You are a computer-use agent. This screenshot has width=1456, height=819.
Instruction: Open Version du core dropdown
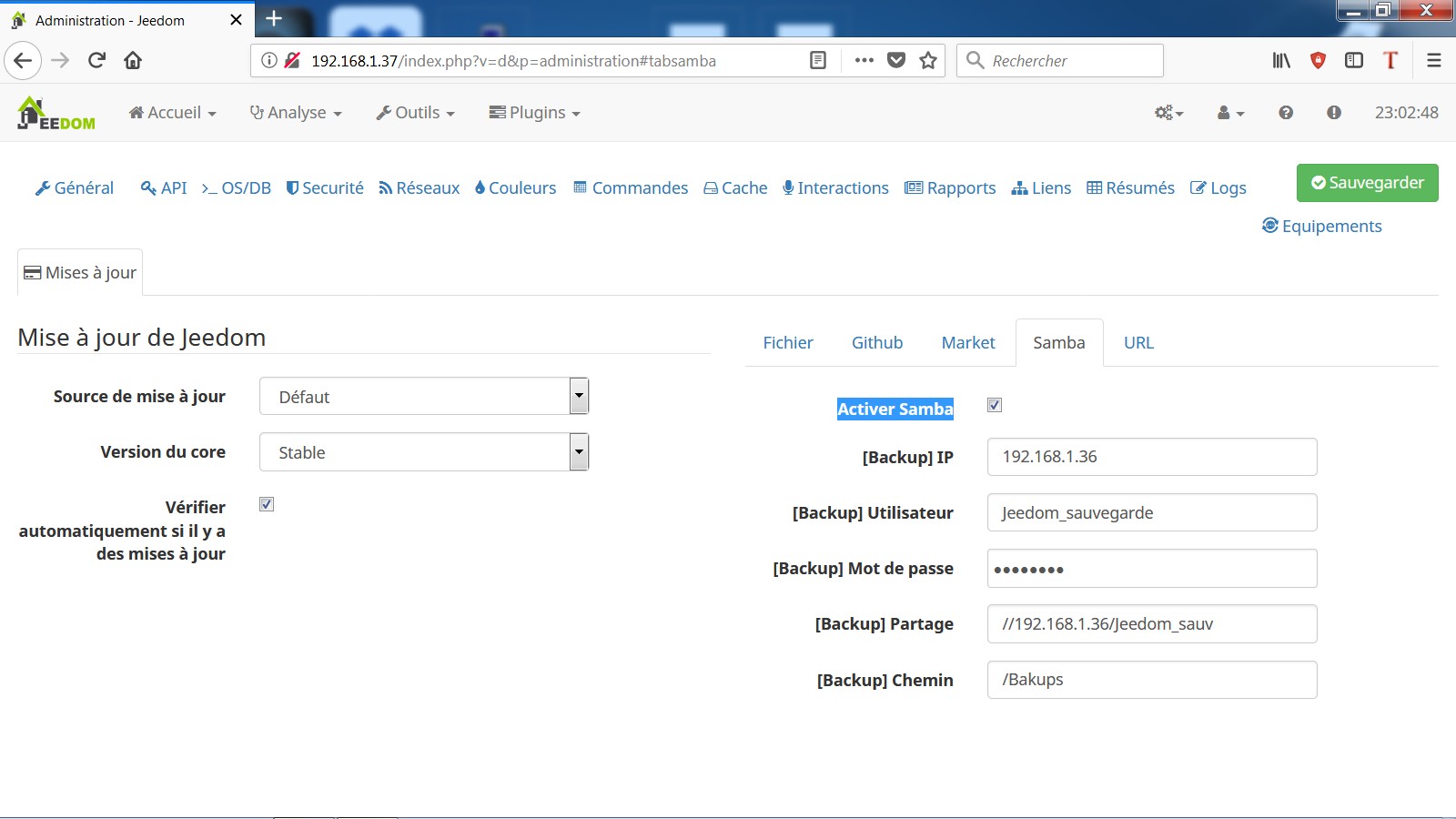point(424,452)
